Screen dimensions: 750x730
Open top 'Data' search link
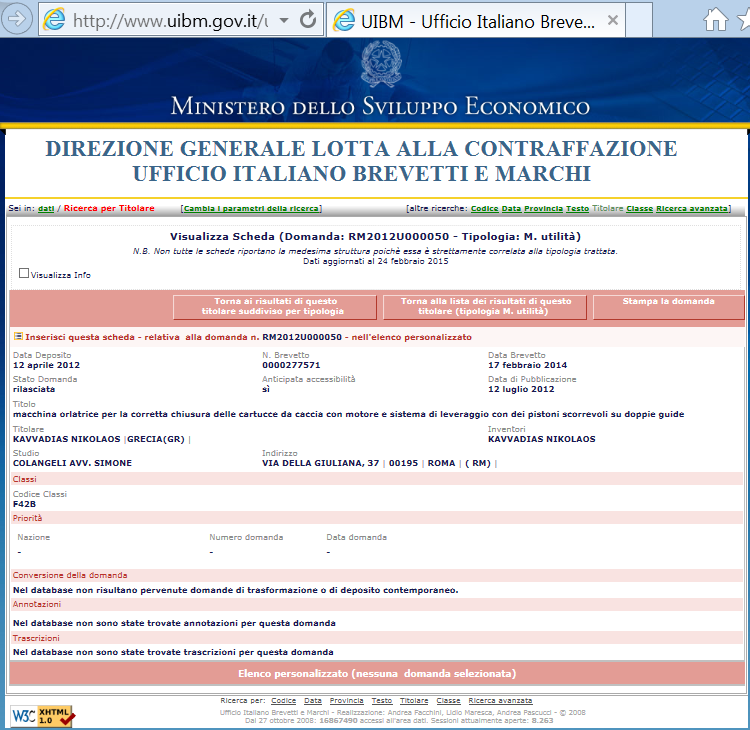pyautogui.click(x=511, y=209)
